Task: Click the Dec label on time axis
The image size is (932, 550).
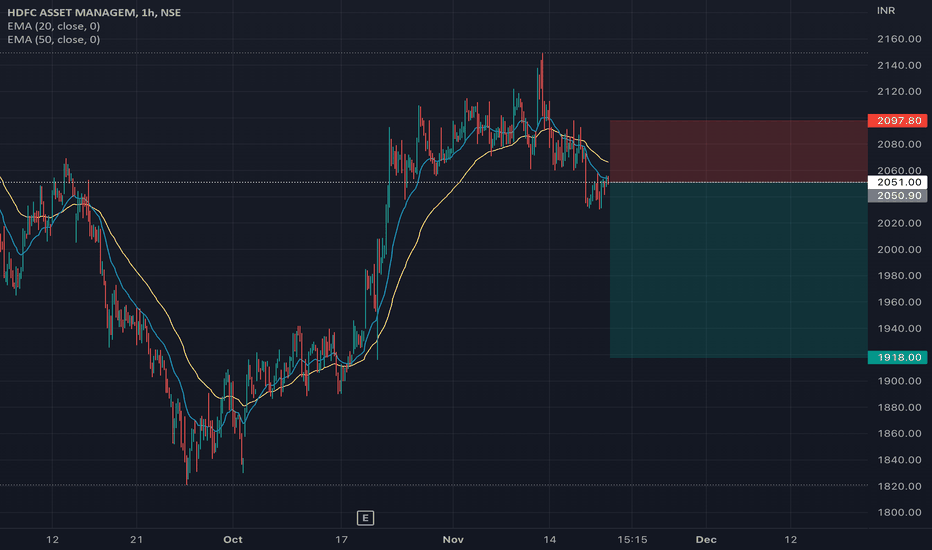Action: pos(706,540)
